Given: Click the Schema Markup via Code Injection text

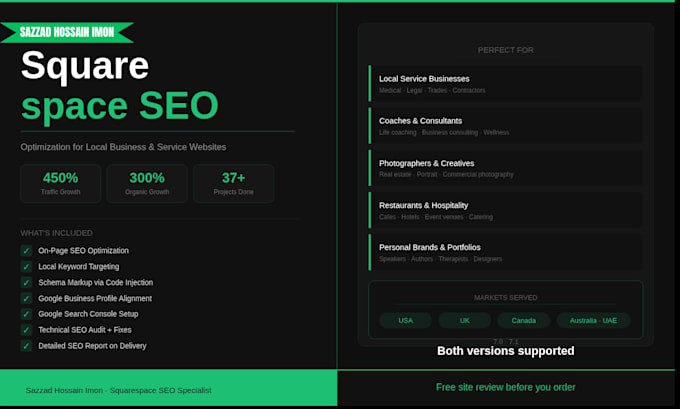Looking at the screenshot, I should (95, 283).
